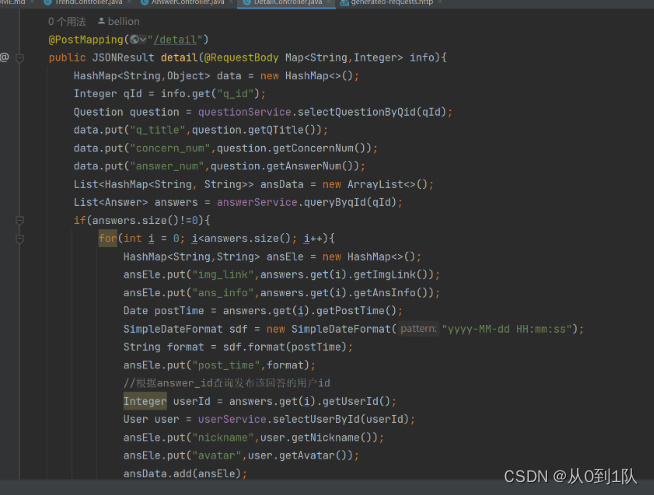Click the "answer_num" string literal
Image resolution: width=654 pixels, height=495 pixels.
coord(167,166)
